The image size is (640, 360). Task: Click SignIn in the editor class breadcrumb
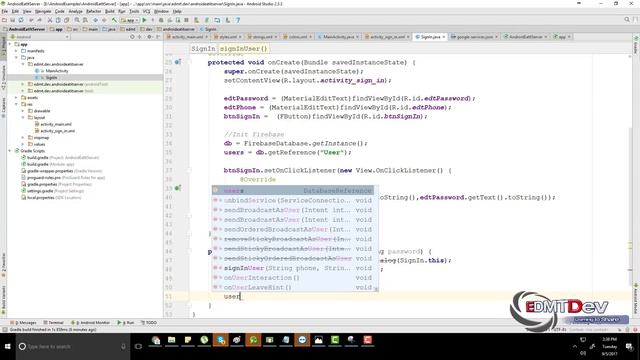(203, 49)
